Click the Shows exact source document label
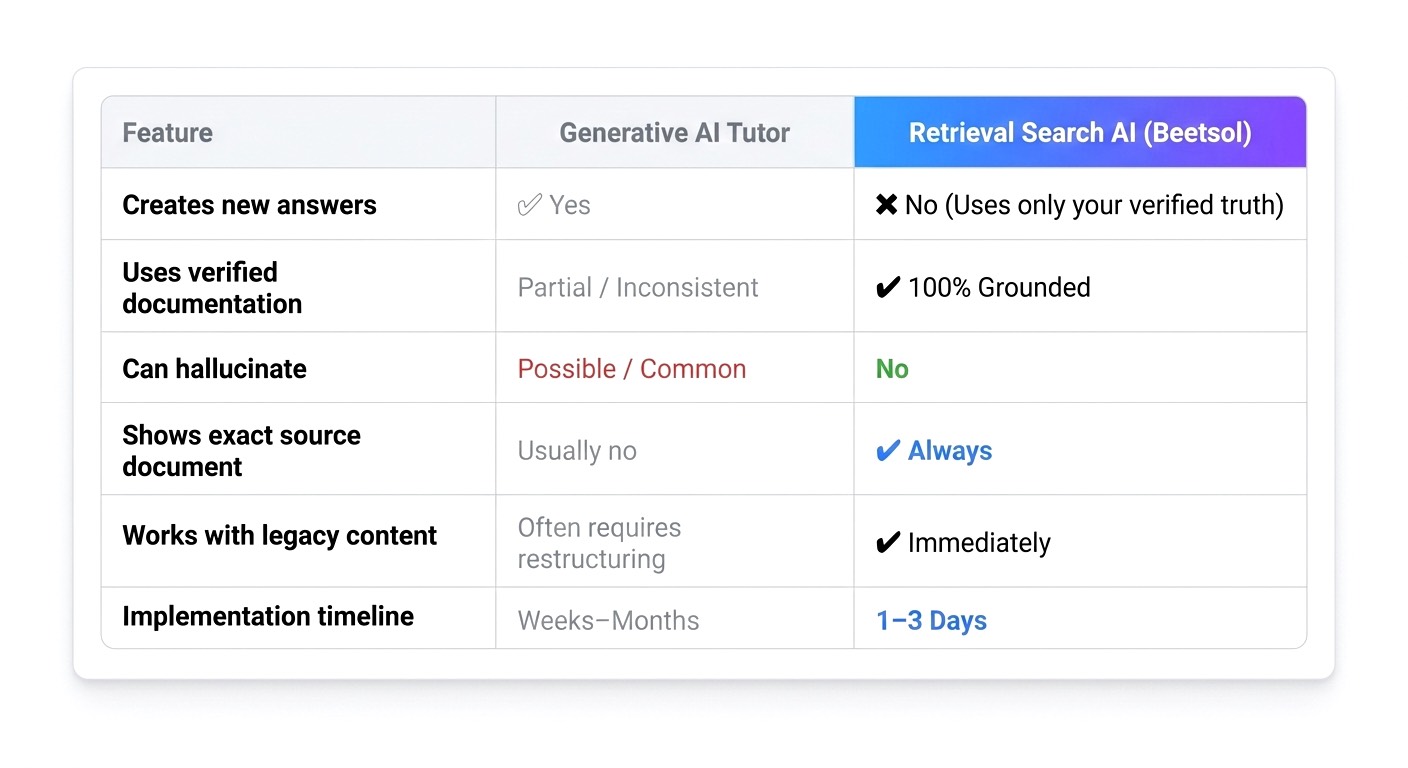 pos(241,451)
